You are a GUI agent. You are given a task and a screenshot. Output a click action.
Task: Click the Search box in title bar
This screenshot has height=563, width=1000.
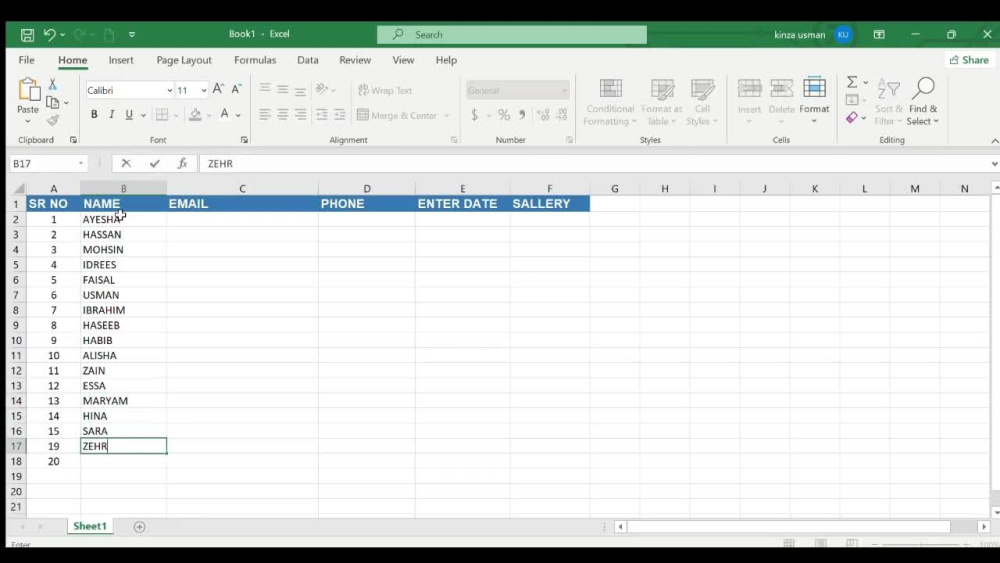(x=511, y=34)
